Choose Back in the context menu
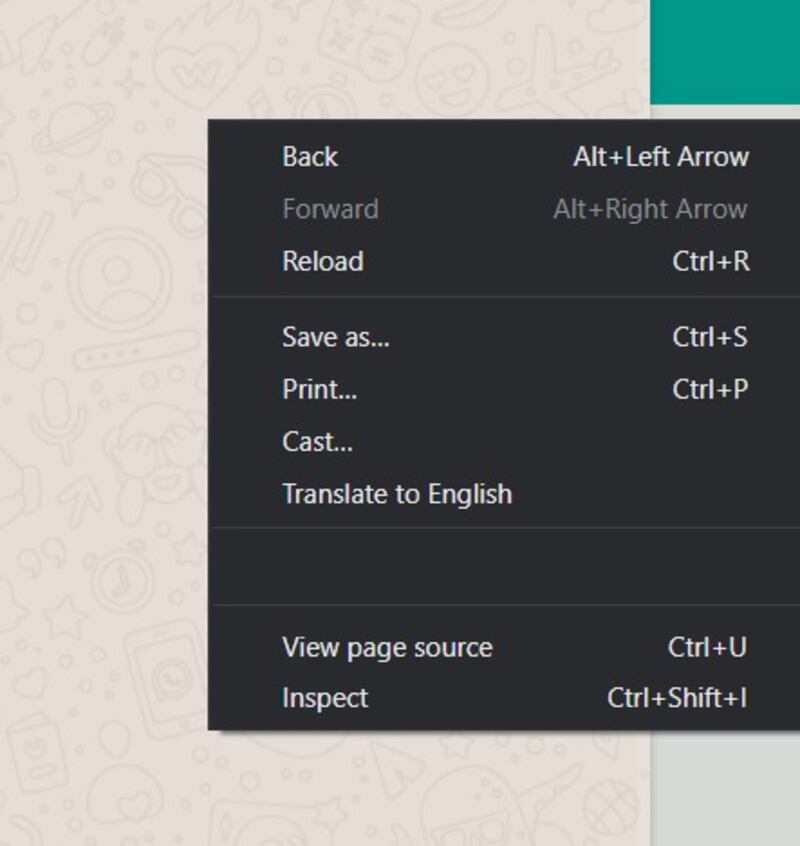Screen dimensions: 800x846 coord(506,157)
